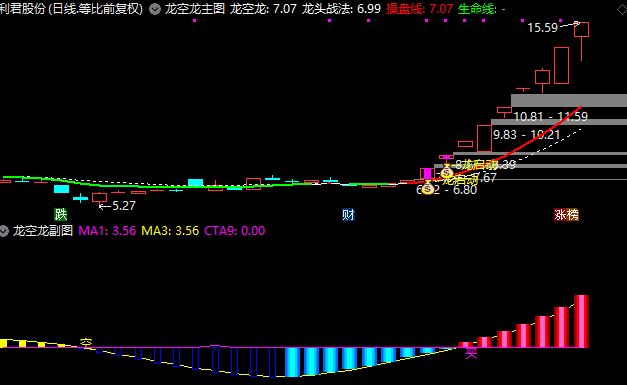The height and width of the screenshot is (385, 627).
Task: Click the magenta 买 buy signal marker
Action: (471, 353)
